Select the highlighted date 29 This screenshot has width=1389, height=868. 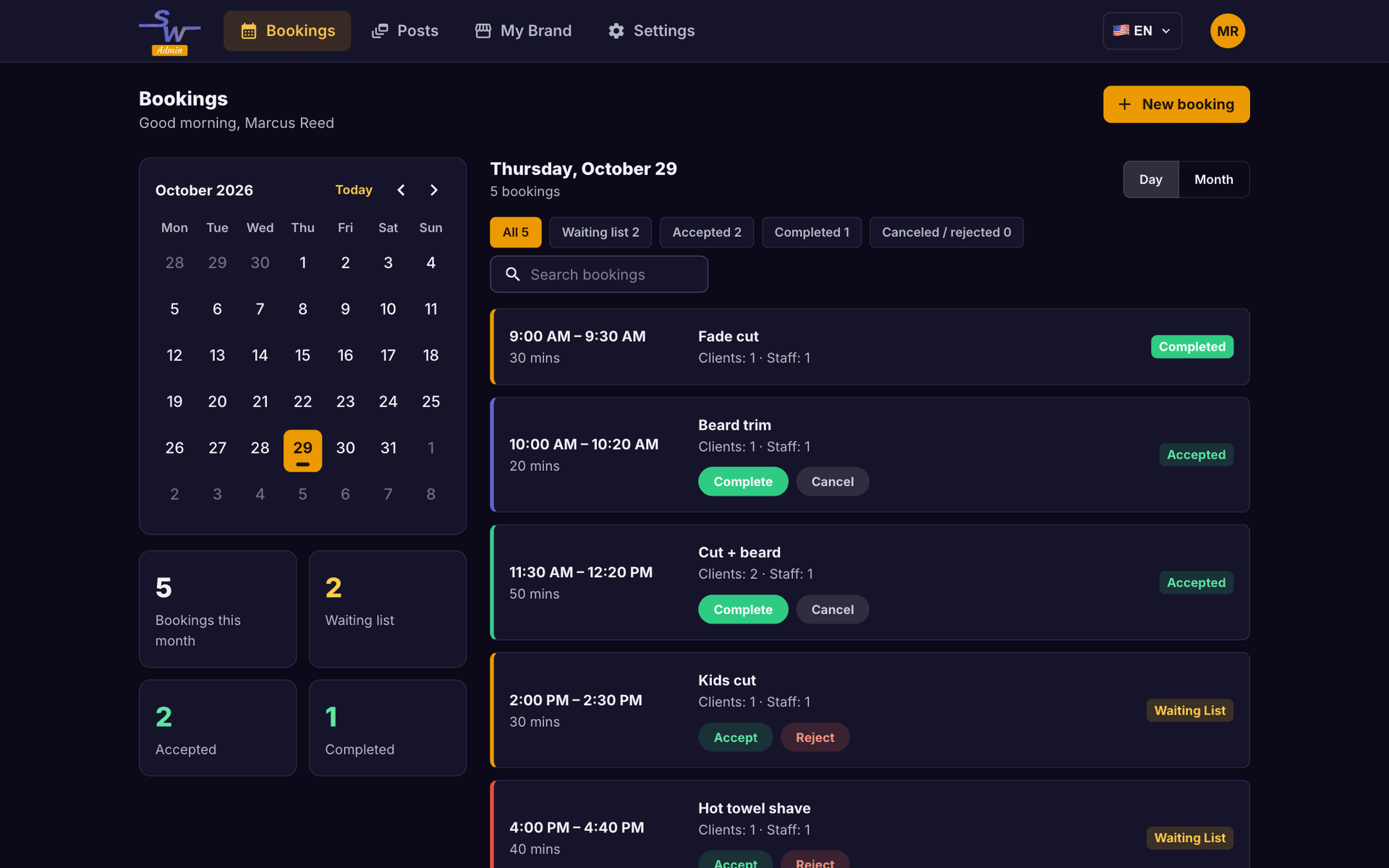pyautogui.click(x=302, y=451)
